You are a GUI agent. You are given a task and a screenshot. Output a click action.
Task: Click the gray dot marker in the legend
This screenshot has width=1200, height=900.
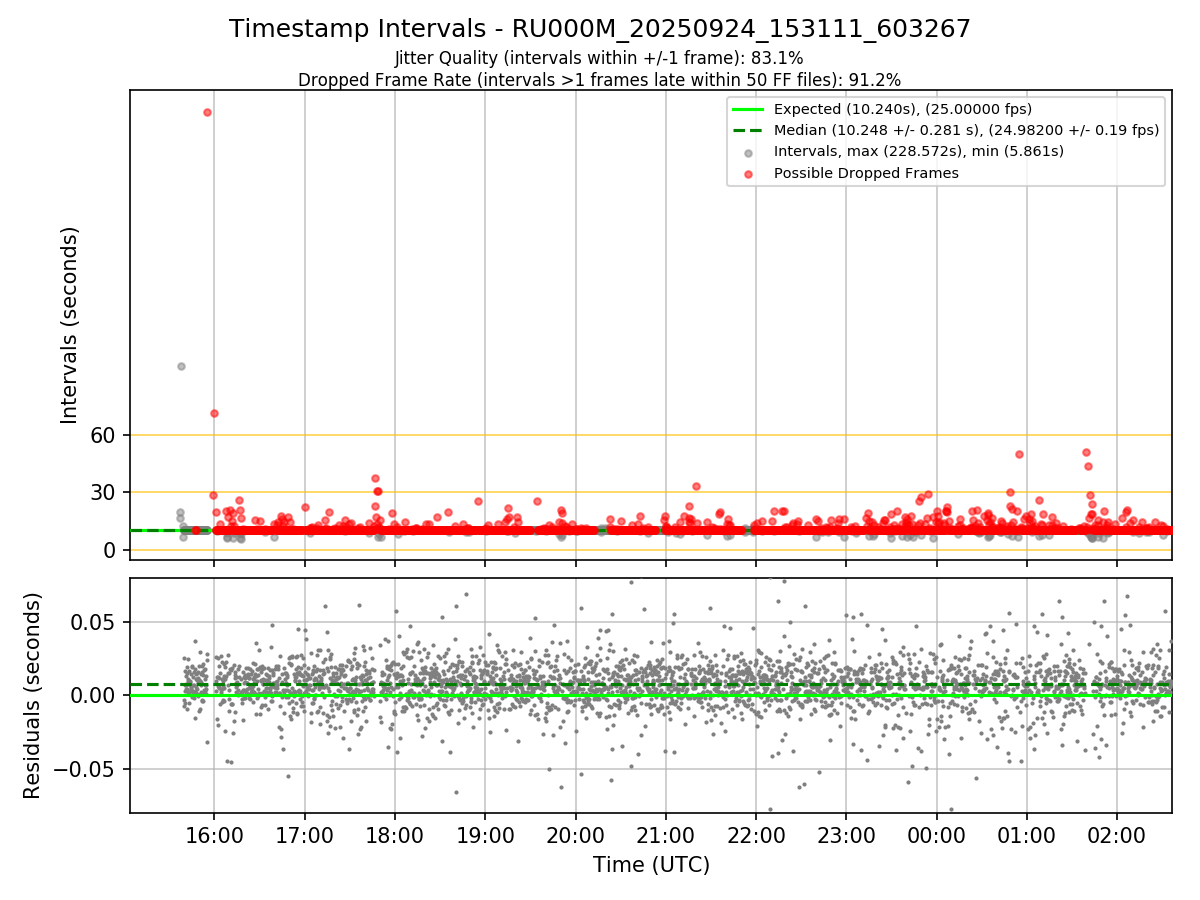tap(749, 153)
